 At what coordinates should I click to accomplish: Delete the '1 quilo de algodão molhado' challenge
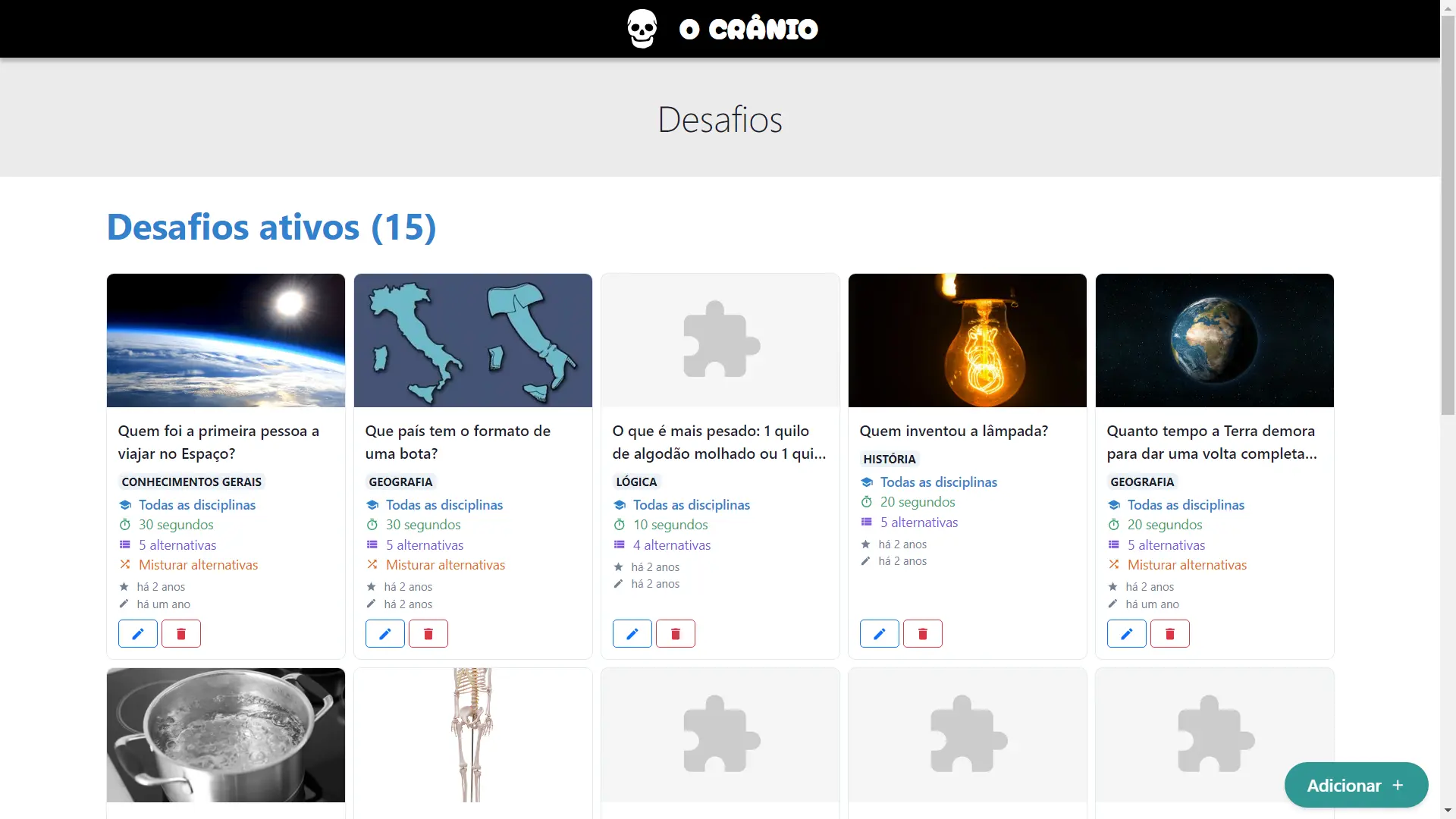(x=676, y=633)
